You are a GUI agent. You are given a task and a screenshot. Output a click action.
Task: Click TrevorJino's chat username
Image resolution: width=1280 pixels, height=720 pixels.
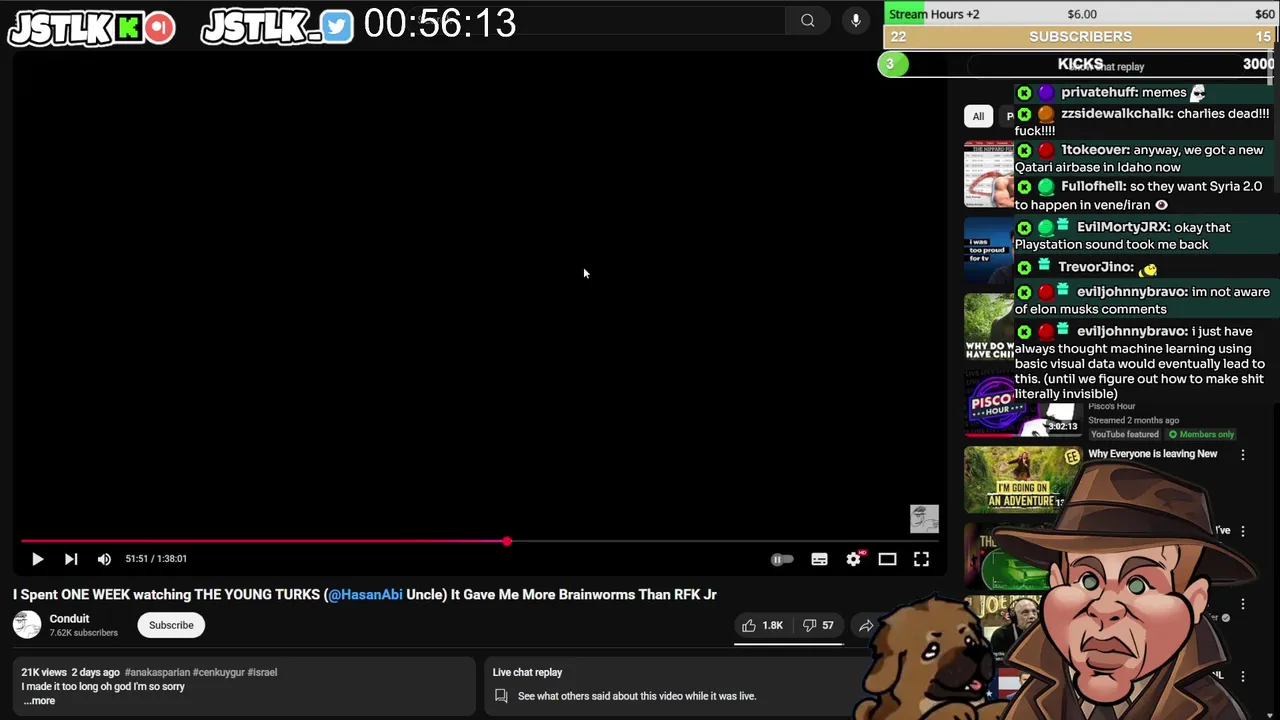(1096, 267)
